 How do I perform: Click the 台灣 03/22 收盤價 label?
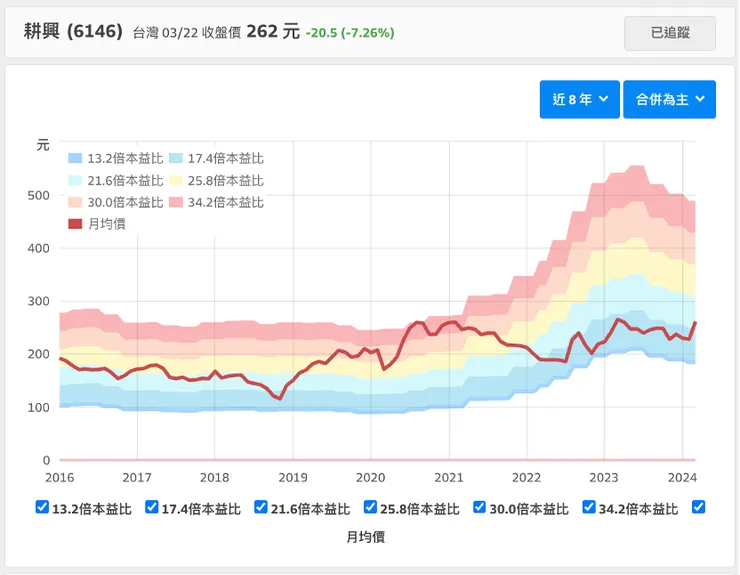tap(187, 33)
